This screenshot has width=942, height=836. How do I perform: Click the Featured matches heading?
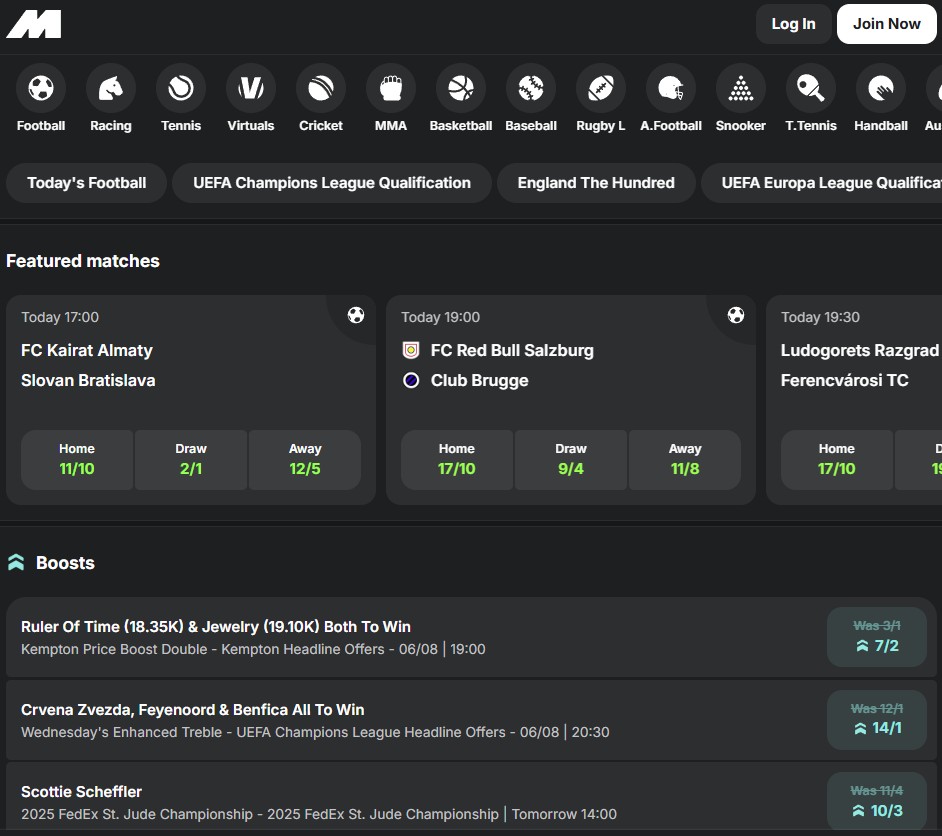(x=83, y=261)
